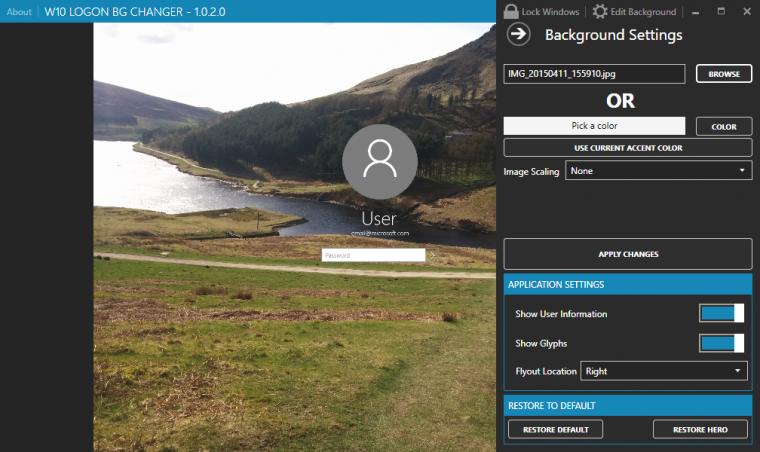Click the user avatar circle in preview
760x452 pixels.
[380, 161]
